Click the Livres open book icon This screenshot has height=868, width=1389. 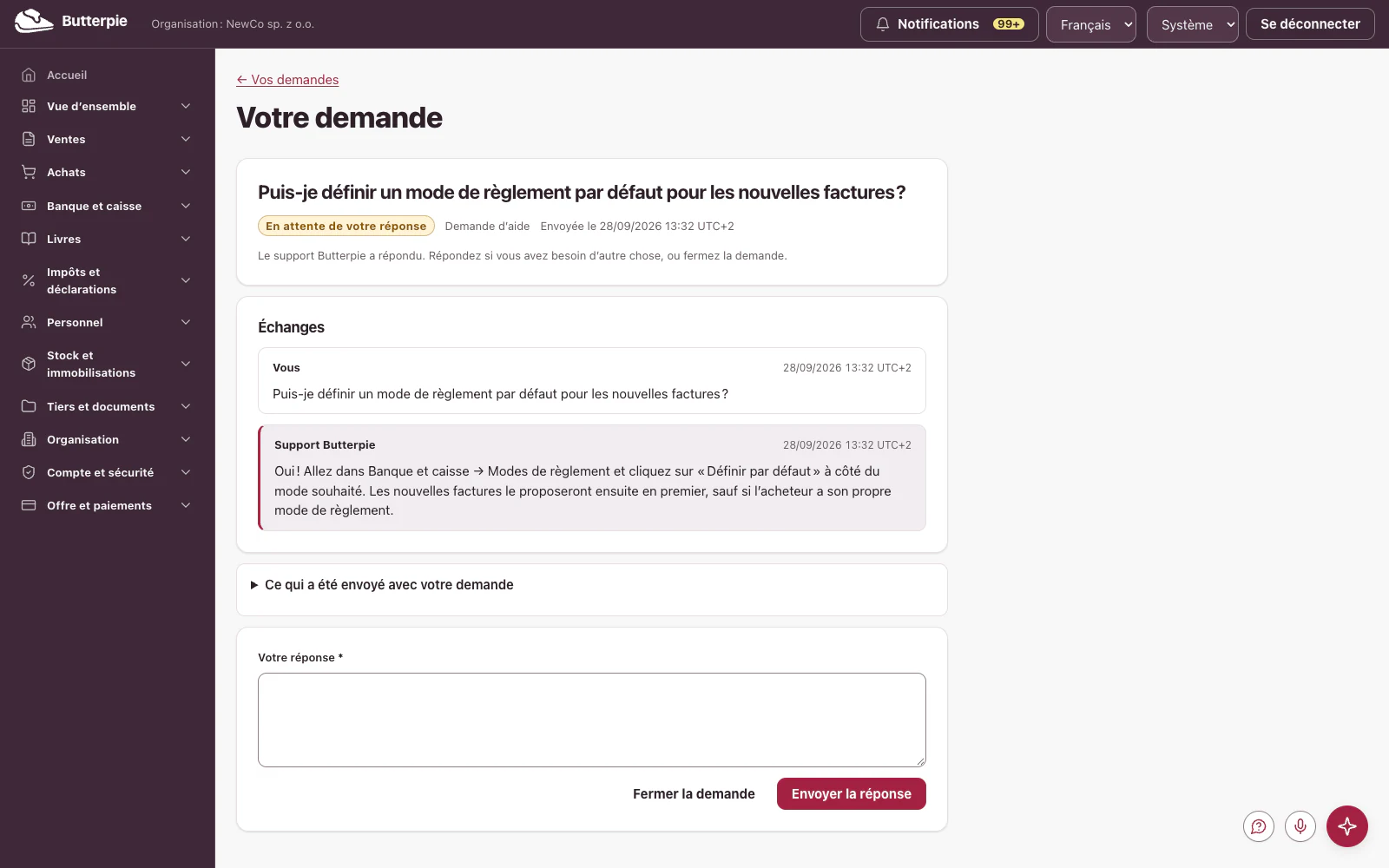tap(29, 239)
